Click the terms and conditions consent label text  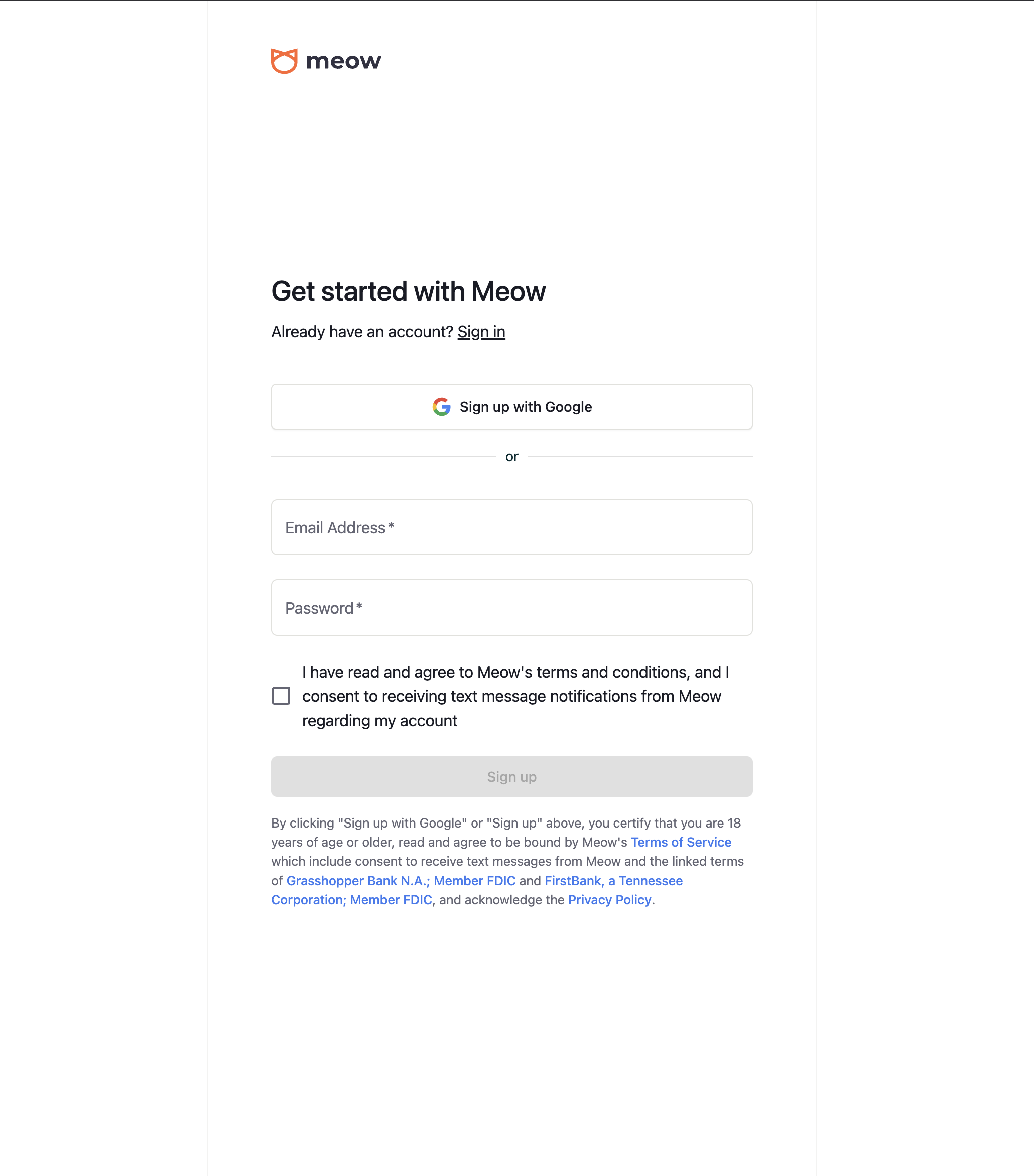pyautogui.click(x=515, y=696)
